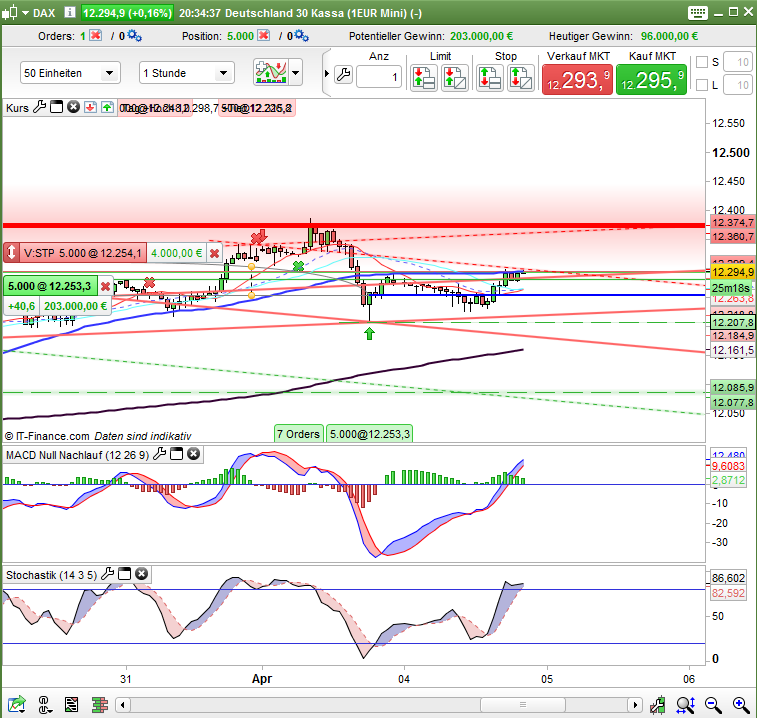Click scrollbar left arrow button
Image resolution: width=757 pixels, height=718 pixels.
point(123,705)
